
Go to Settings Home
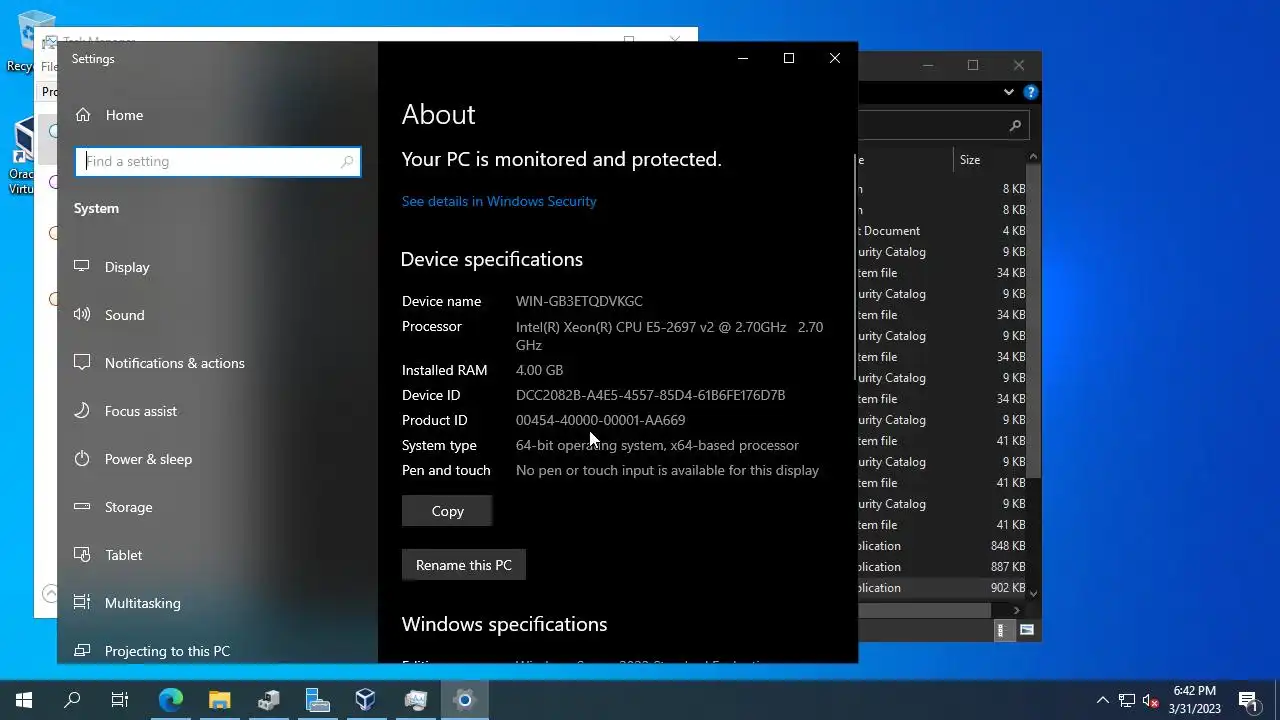[110, 115]
